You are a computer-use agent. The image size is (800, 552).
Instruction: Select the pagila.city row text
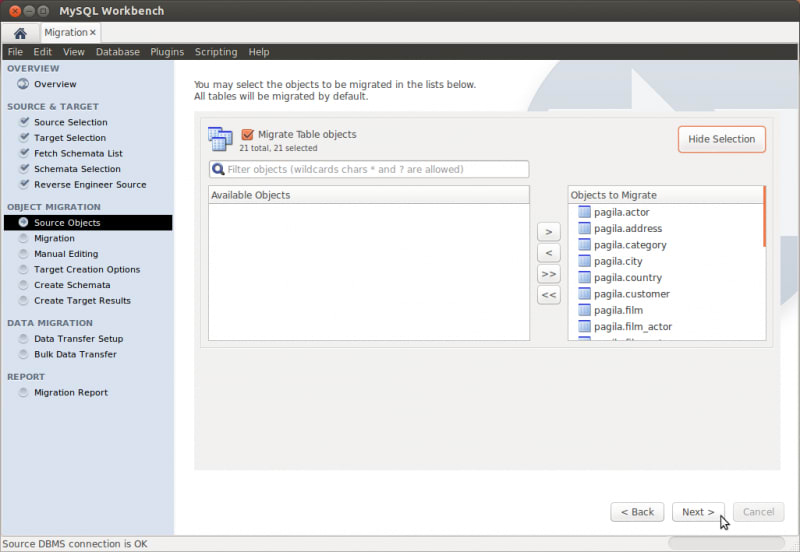(618, 261)
